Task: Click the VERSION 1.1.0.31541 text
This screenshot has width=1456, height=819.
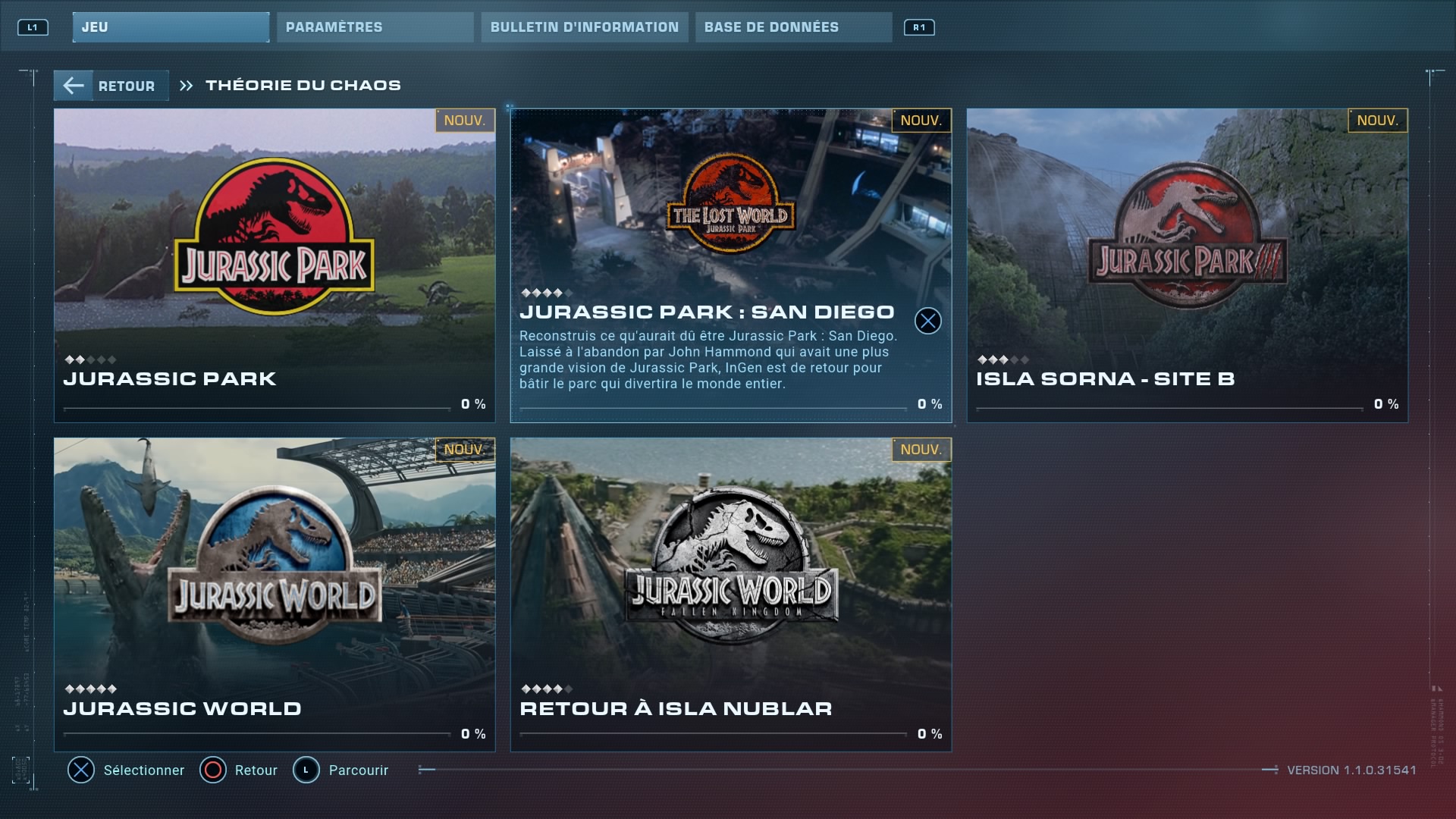Action: (1351, 770)
